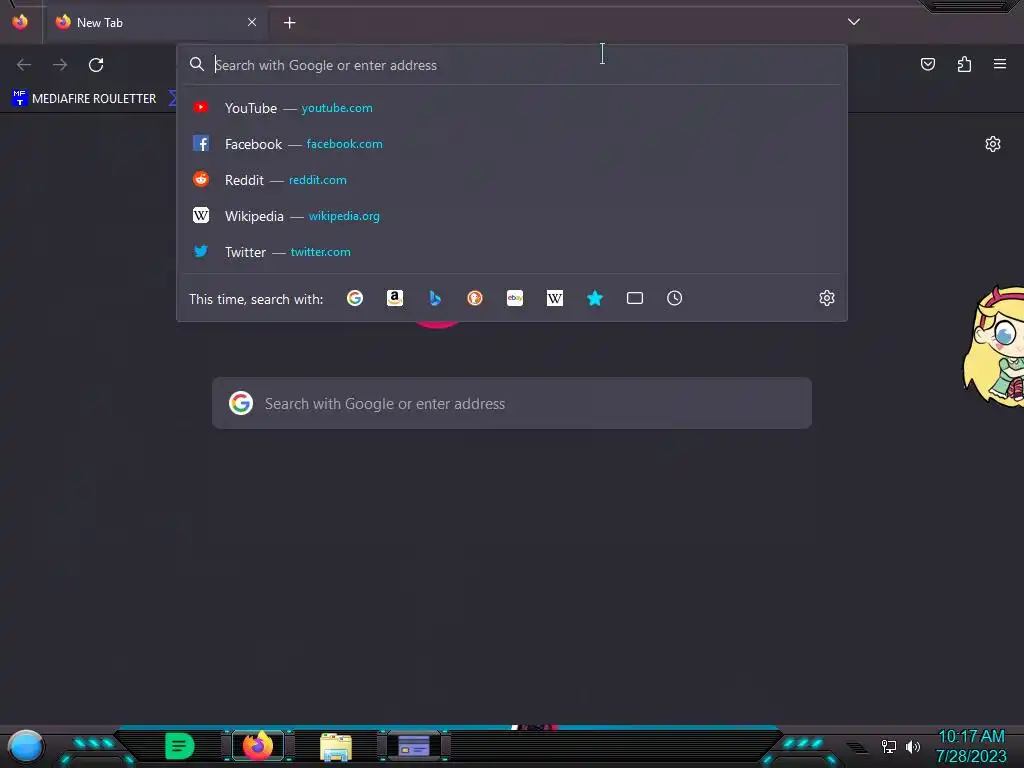
Task: Open the Extensions puzzle icon
Action: point(964,64)
